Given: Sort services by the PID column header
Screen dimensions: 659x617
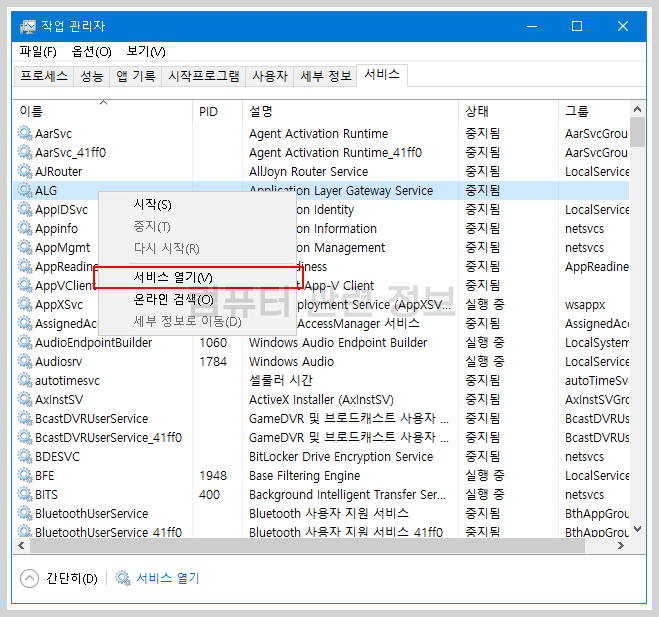Looking at the screenshot, I should point(217,111).
